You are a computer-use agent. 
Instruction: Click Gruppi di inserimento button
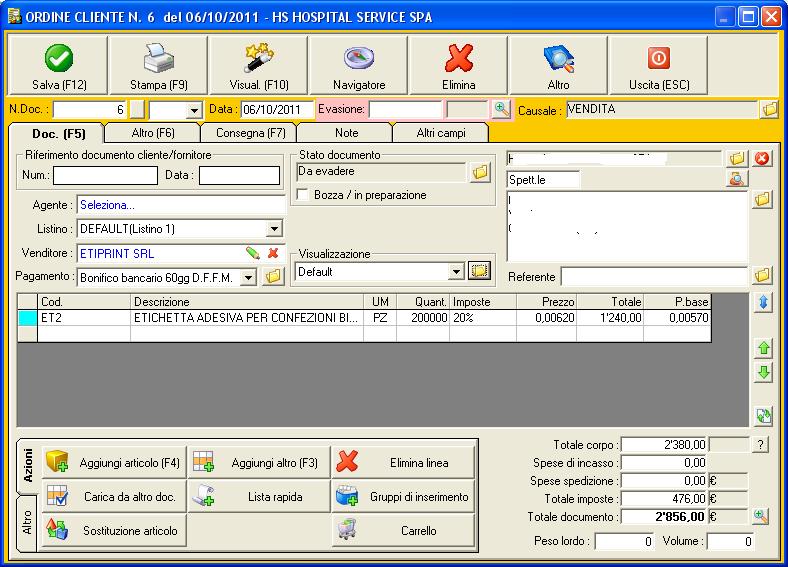[x=403, y=497]
